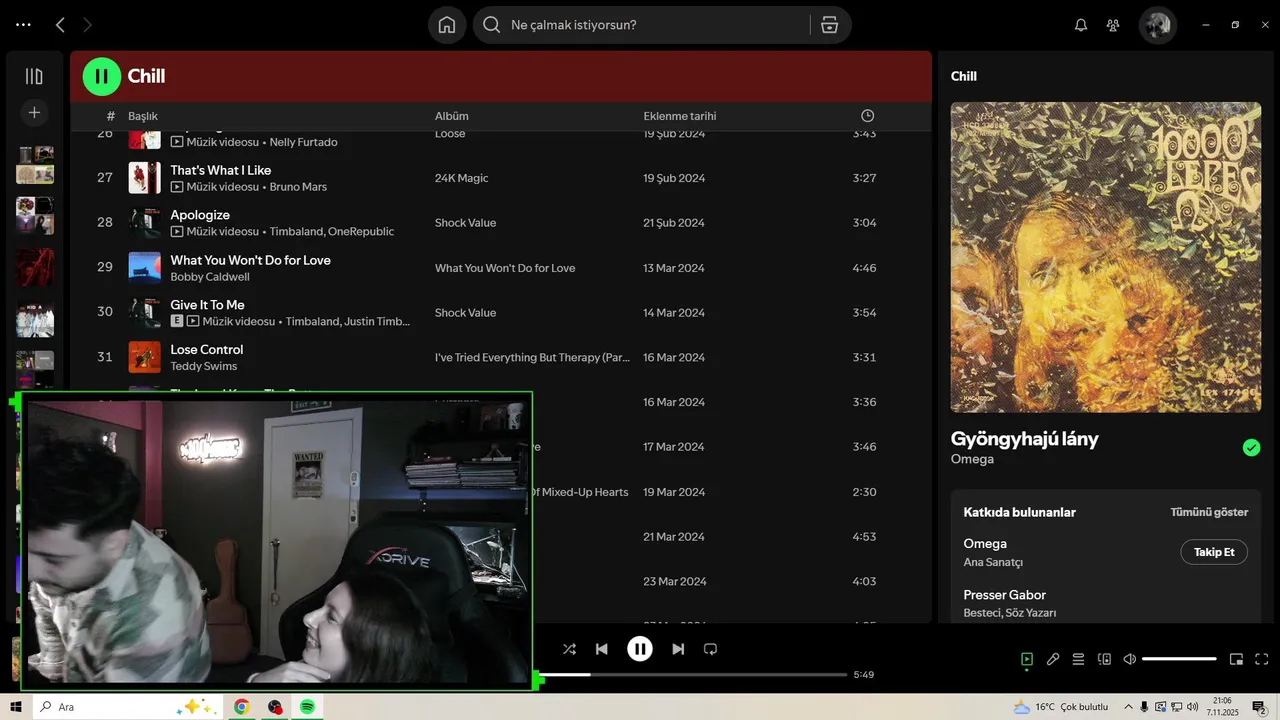This screenshot has width=1280, height=720.
Task: Show hidden tray icons chevron
Action: pyautogui.click(x=1129, y=707)
